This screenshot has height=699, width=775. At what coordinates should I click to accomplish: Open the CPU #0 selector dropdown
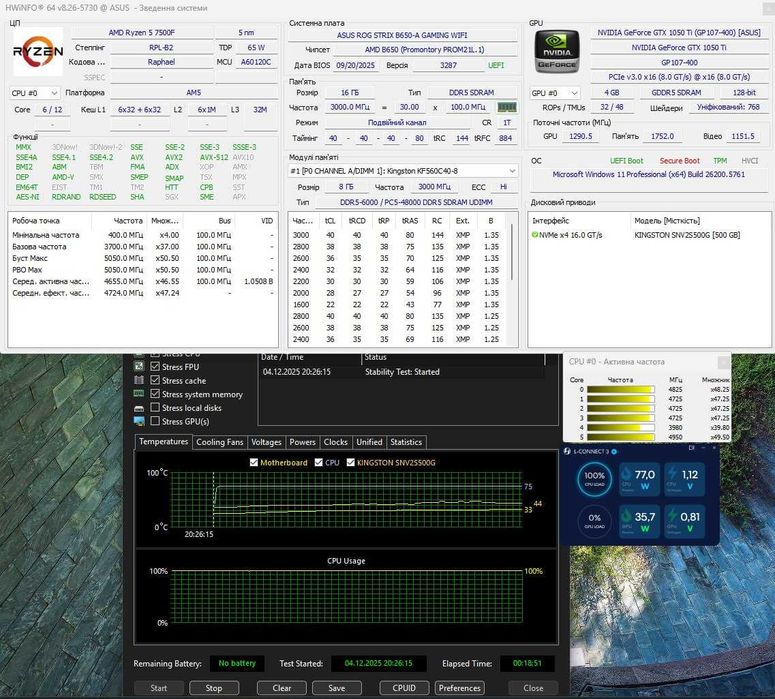pyautogui.click(x=34, y=93)
